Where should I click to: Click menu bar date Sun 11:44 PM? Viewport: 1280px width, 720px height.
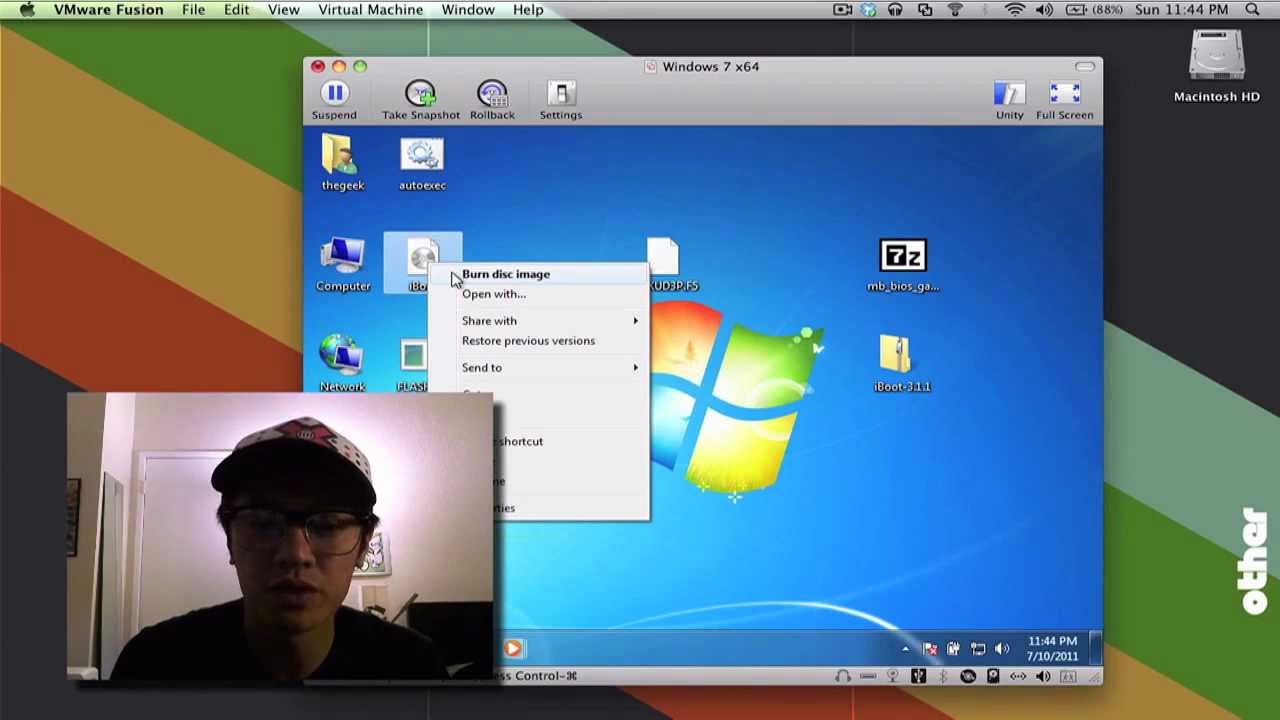click(1182, 10)
